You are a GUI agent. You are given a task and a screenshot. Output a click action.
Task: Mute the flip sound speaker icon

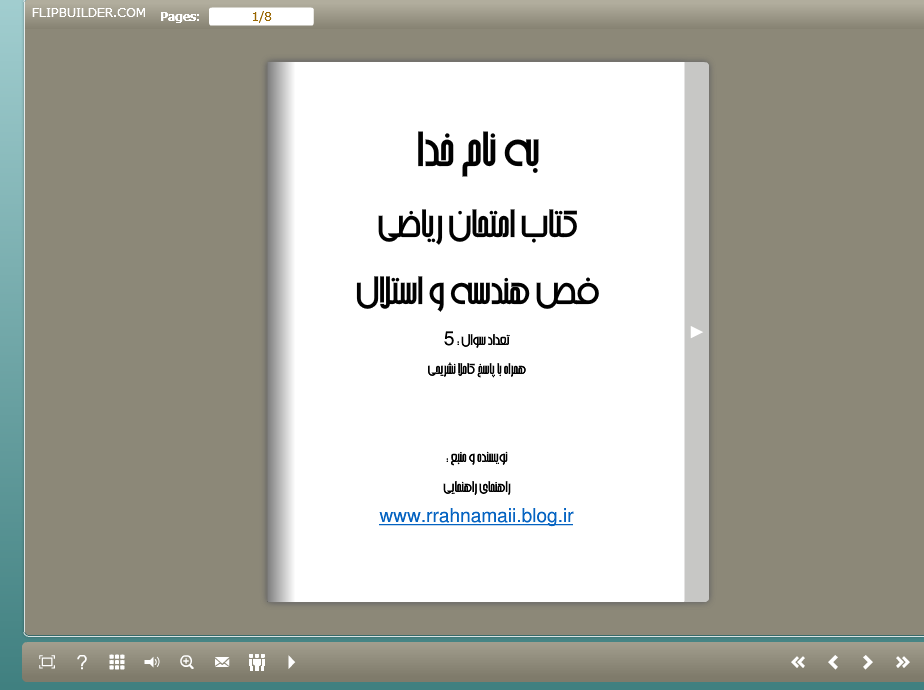[152, 662]
